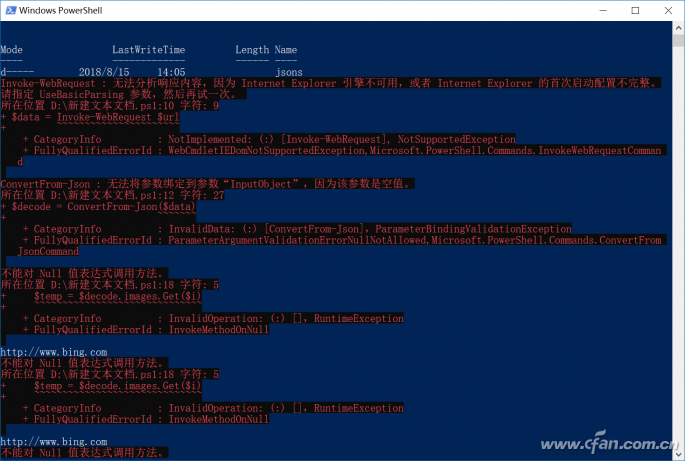This screenshot has height=461, width=685.
Task: Minimize the Windows PowerShell window
Action: 588,10
